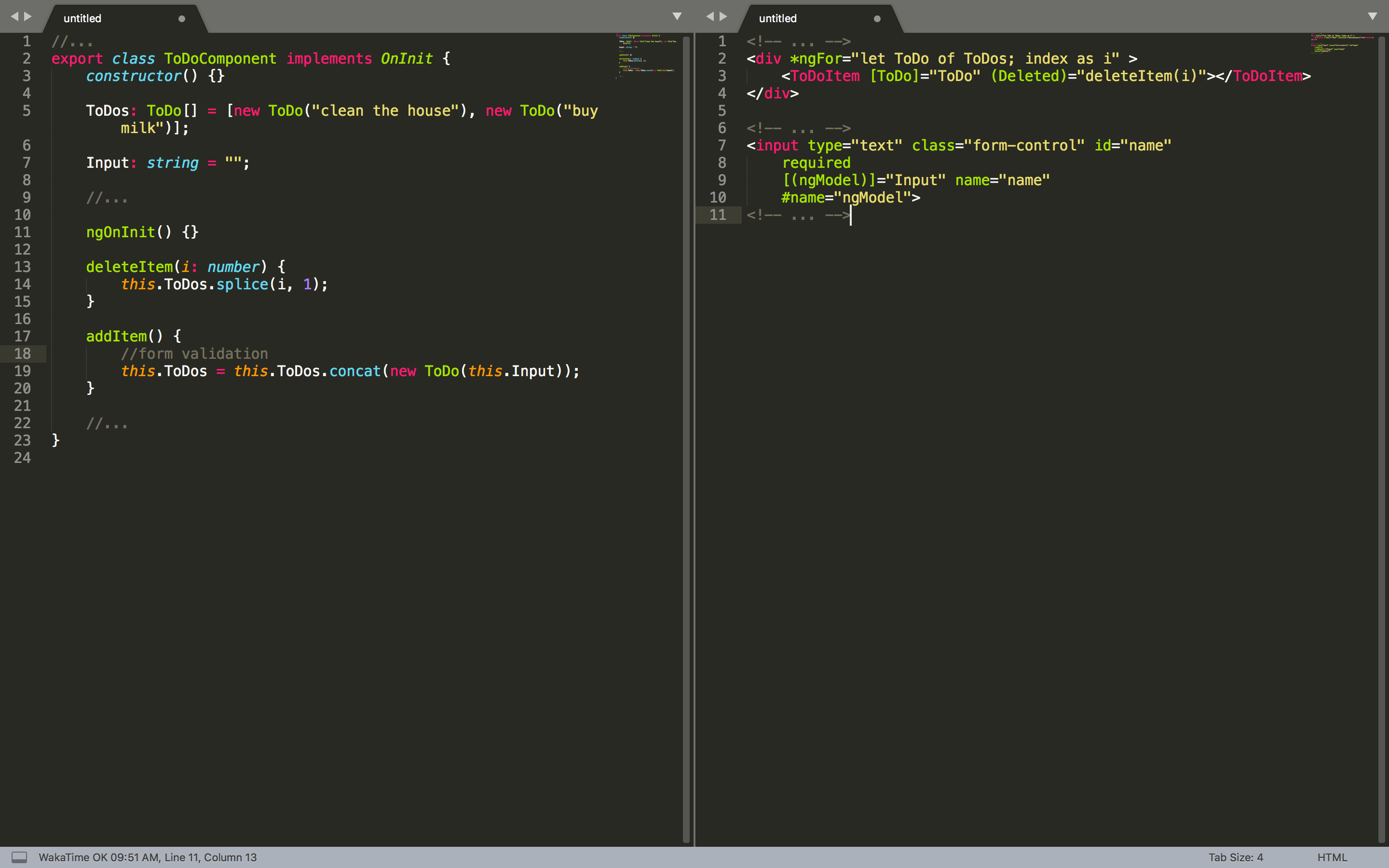Viewport: 1389px width, 868px height.
Task: Click right pane's next-tab arrow icon
Action: [723, 17]
